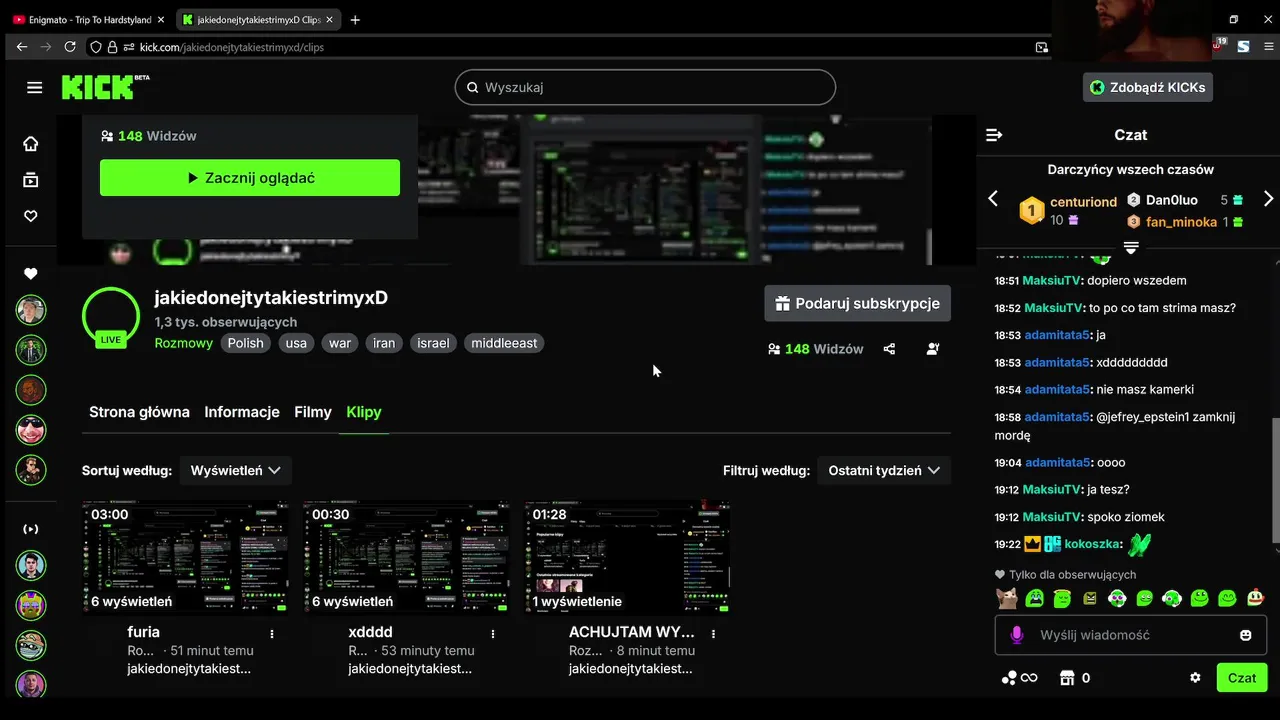Send message with Czat button

[x=1242, y=677]
